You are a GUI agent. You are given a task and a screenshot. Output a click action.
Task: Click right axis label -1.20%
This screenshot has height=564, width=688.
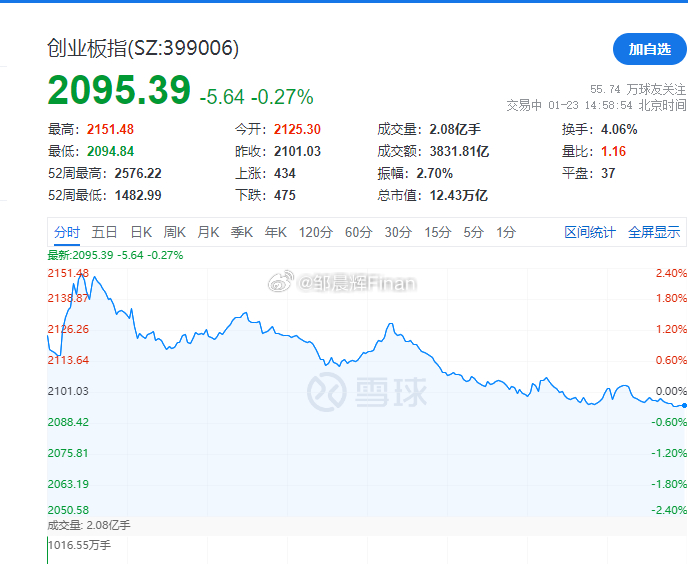pyautogui.click(x=669, y=453)
